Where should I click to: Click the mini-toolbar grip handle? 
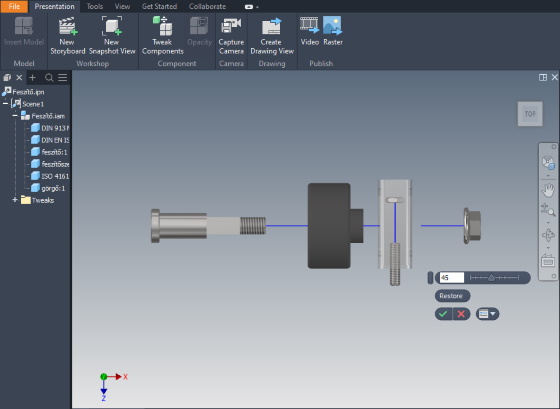pos(430,278)
